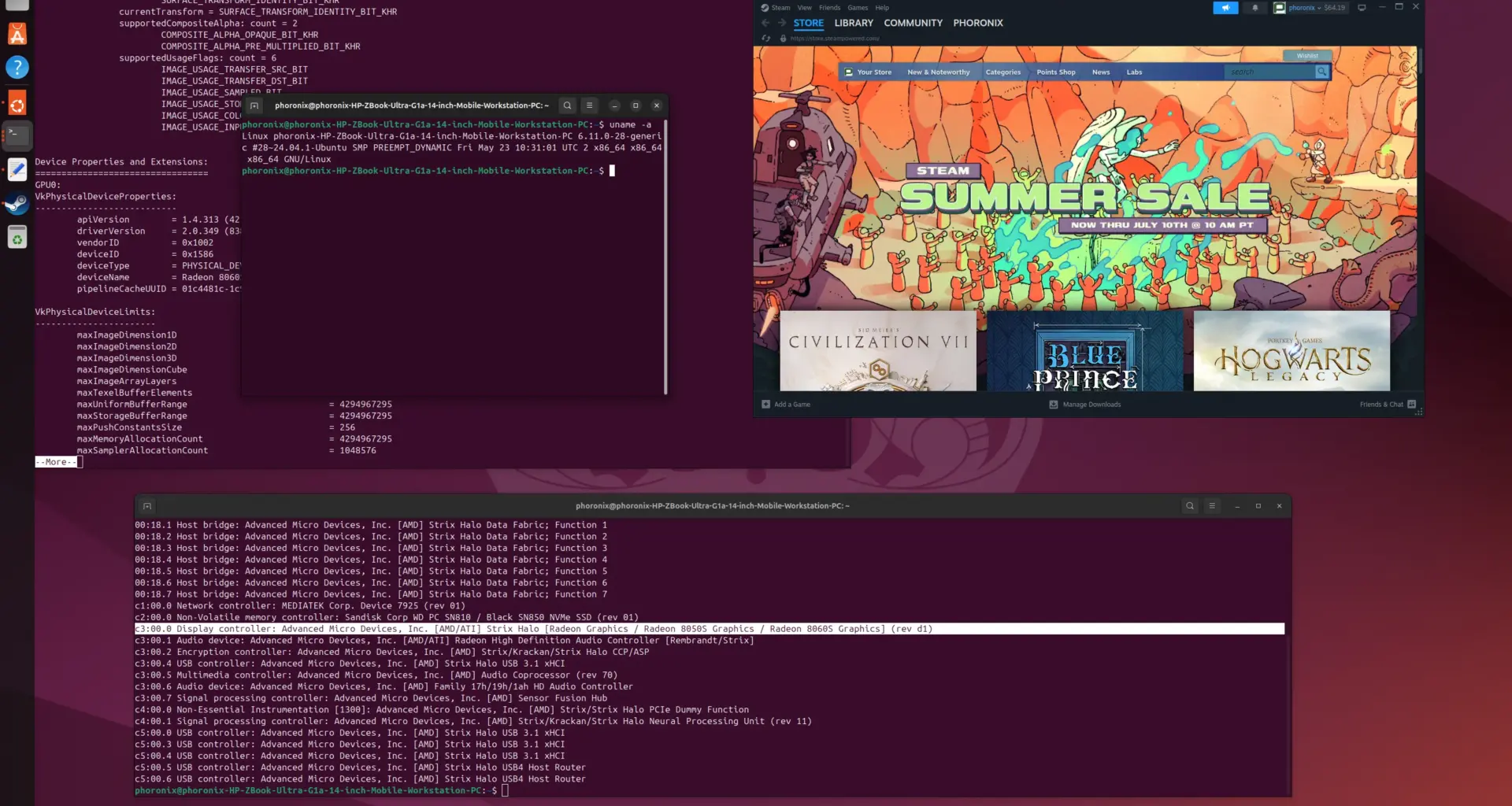Open the Blue Prince game tile

(x=1085, y=351)
